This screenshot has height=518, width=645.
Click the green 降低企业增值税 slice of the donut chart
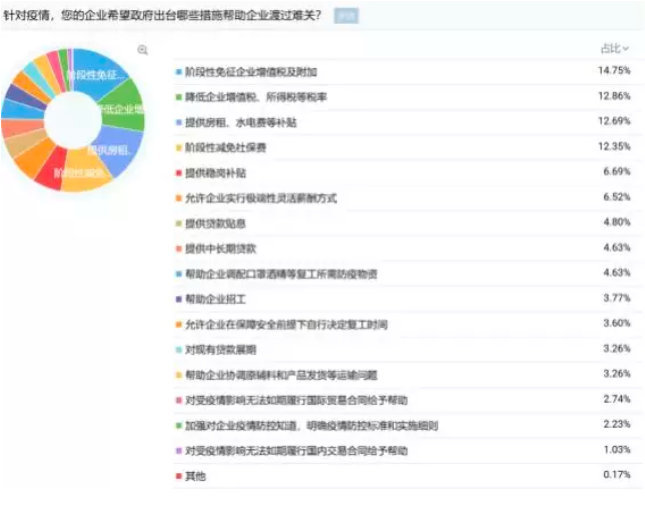124,107
